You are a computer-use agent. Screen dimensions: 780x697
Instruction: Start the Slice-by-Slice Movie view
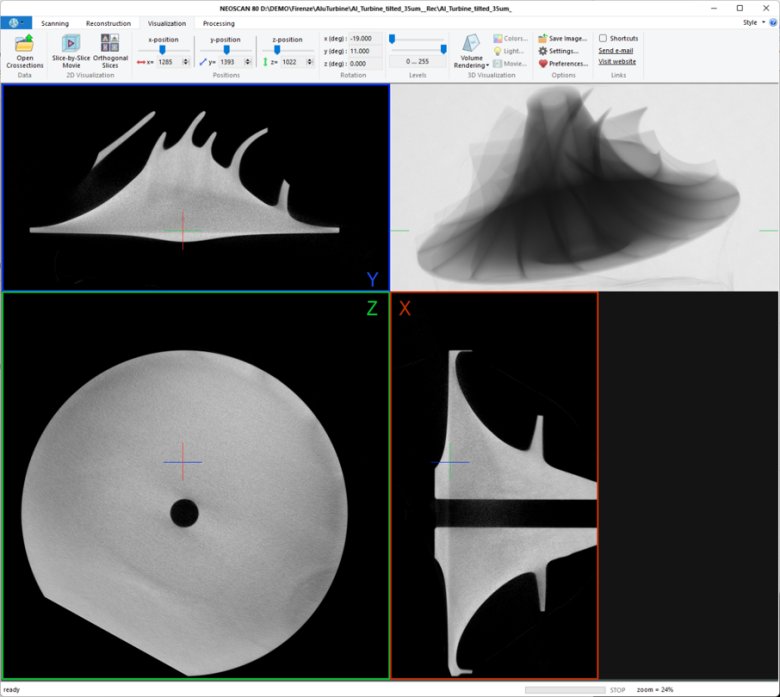(71, 45)
